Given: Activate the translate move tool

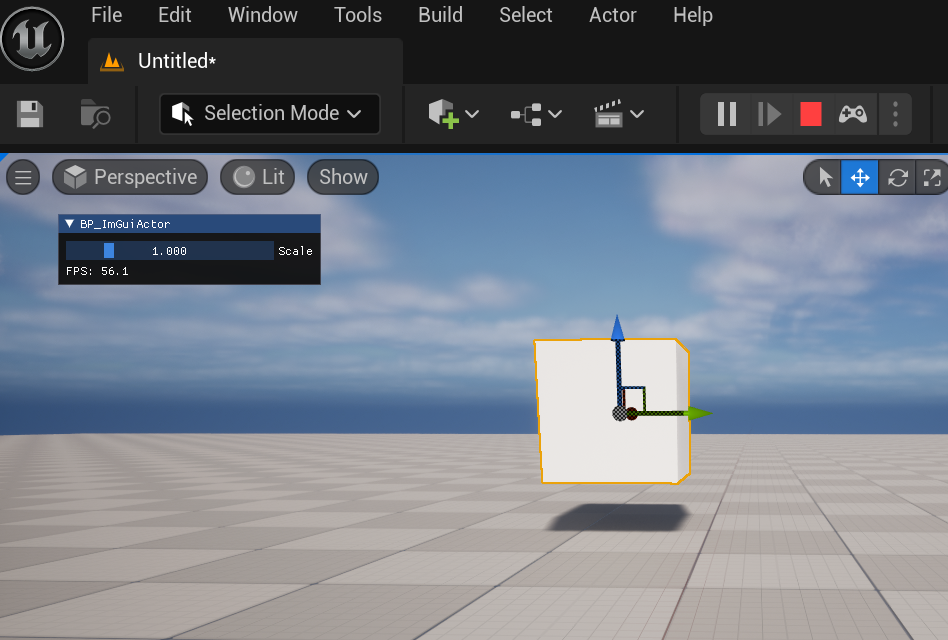Looking at the screenshot, I should (x=859, y=178).
